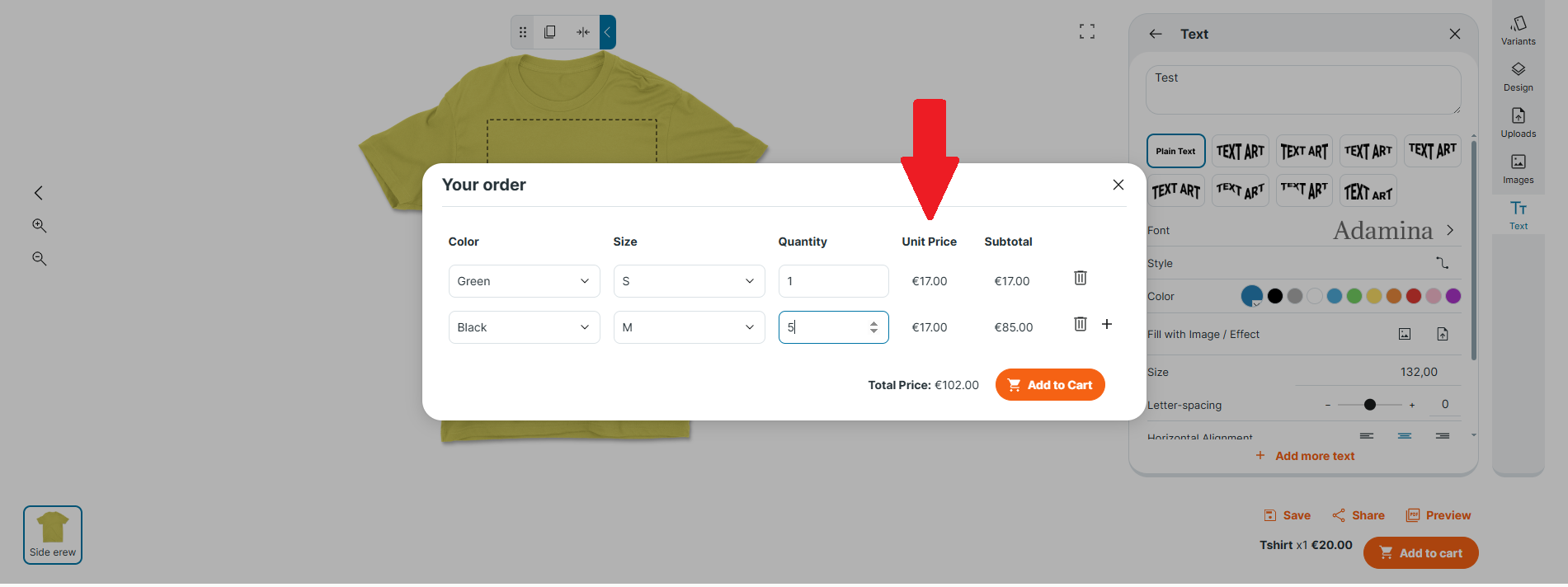This screenshot has height=587, width=1568.
Task: Open the Images sidebar tab
Action: (x=1519, y=169)
